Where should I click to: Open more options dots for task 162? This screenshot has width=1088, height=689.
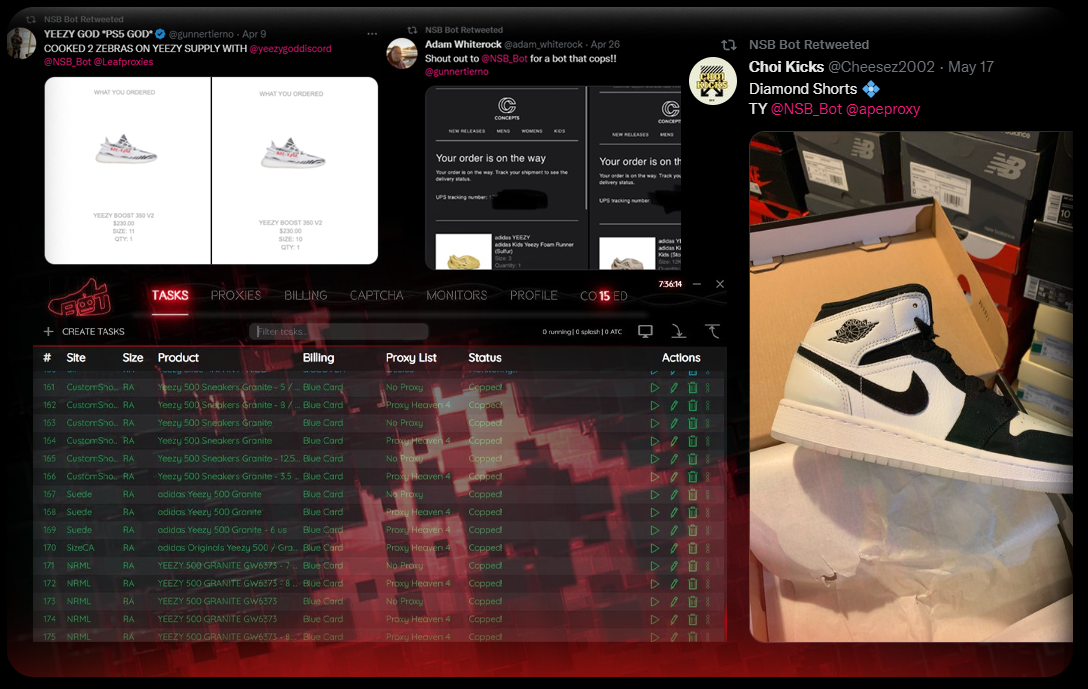click(x=707, y=405)
